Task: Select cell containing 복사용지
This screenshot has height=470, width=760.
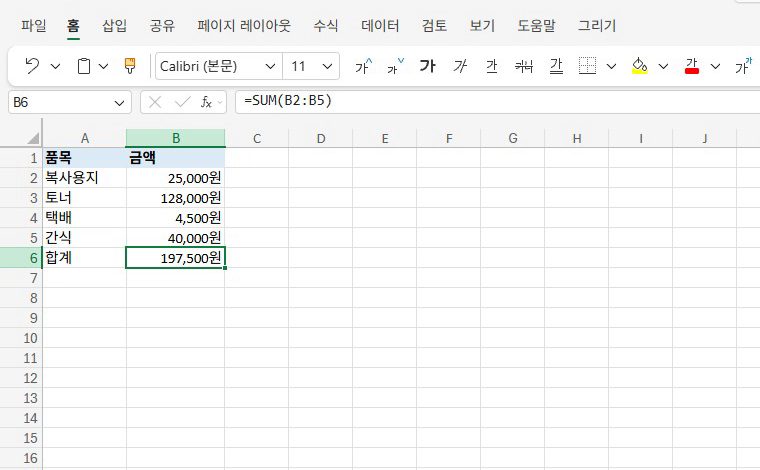Action: click(84, 178)
